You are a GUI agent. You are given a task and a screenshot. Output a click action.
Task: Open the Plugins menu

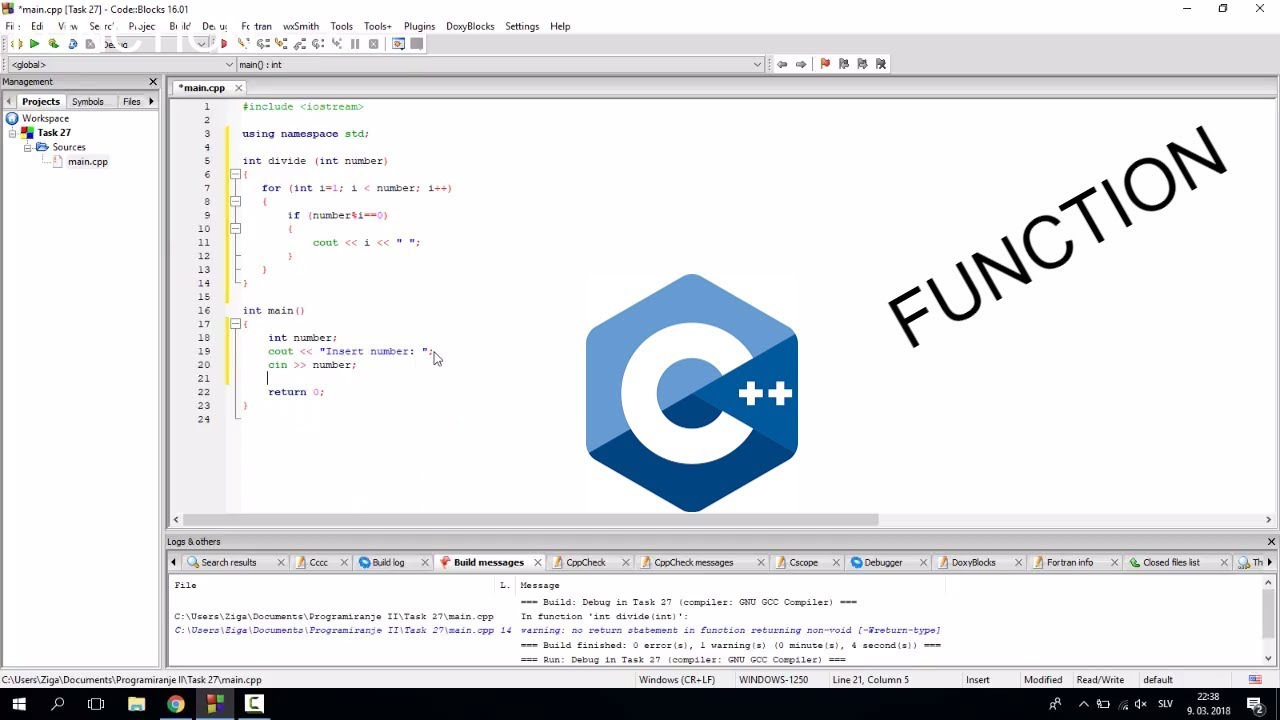click(x=419, y=26)
